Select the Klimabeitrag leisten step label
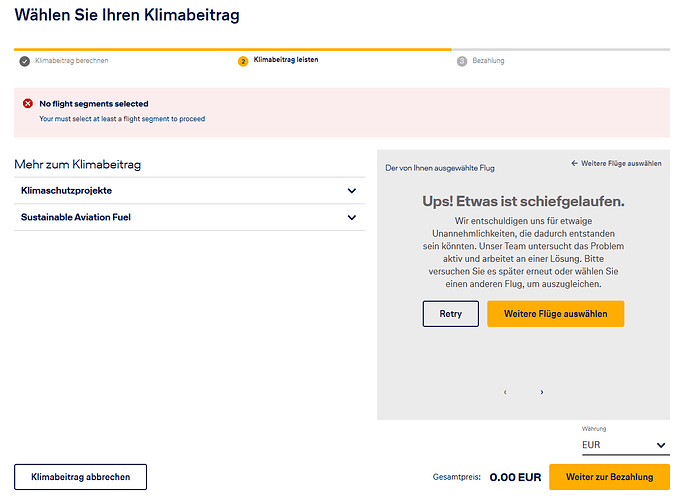Screen dimensions: 690x499 [286, 60]
